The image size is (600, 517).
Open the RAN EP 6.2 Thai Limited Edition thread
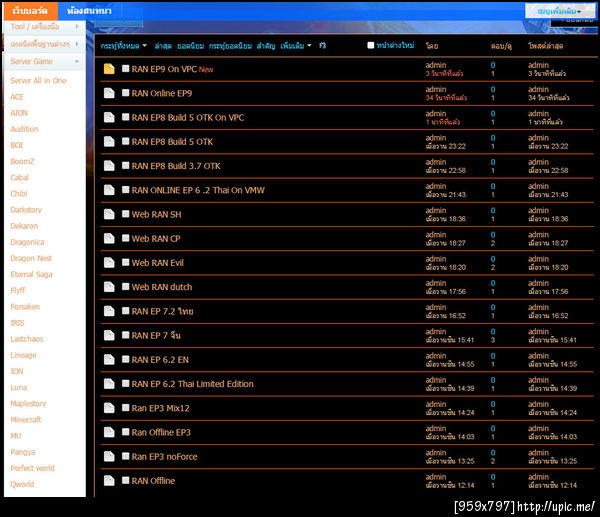pyautogui.click(x=192, y=384)
